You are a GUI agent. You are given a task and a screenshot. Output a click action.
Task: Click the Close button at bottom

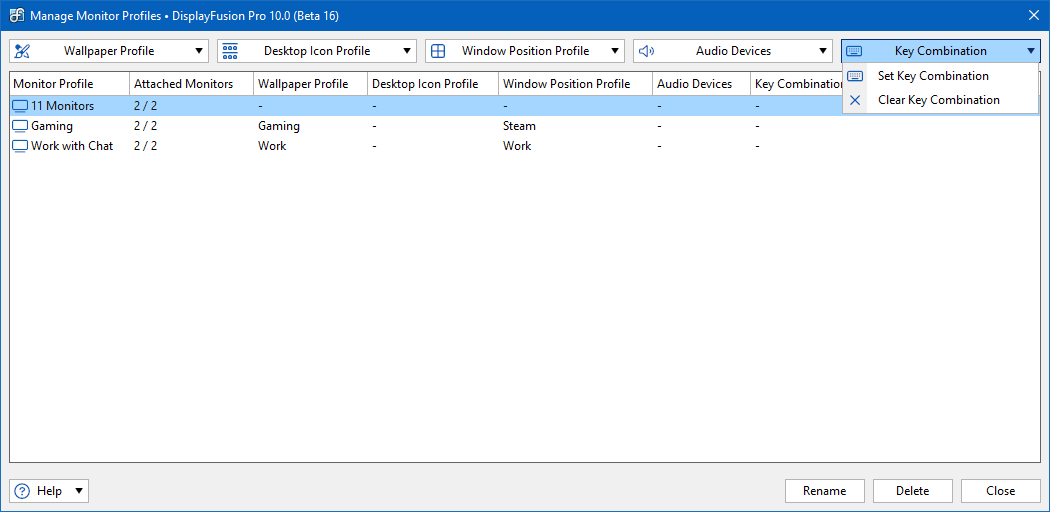tap(1000, 491)
